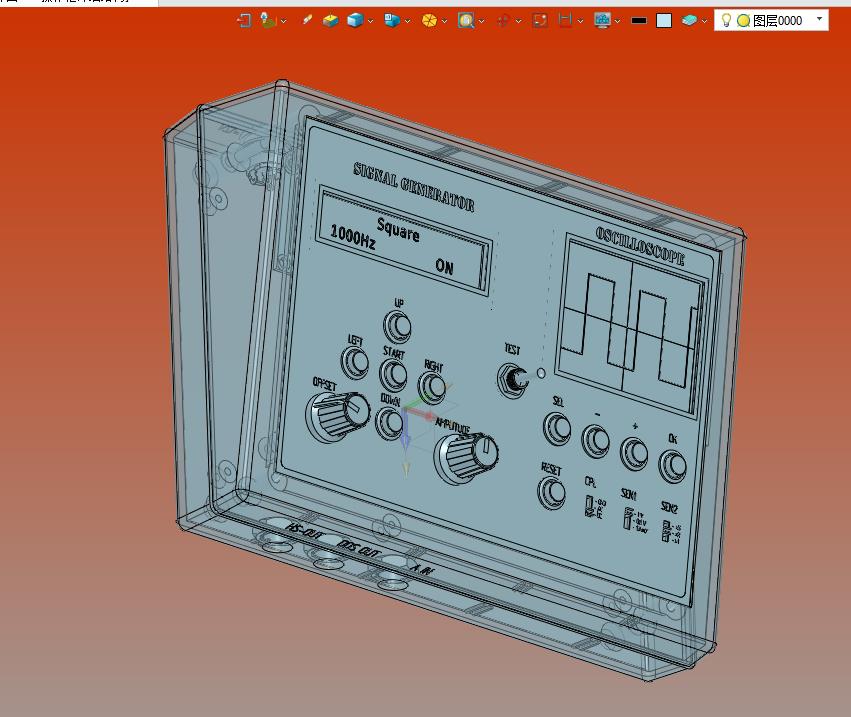Open the zoom options dropdown arrow
The image size is (851, 717).
point(481,21)
